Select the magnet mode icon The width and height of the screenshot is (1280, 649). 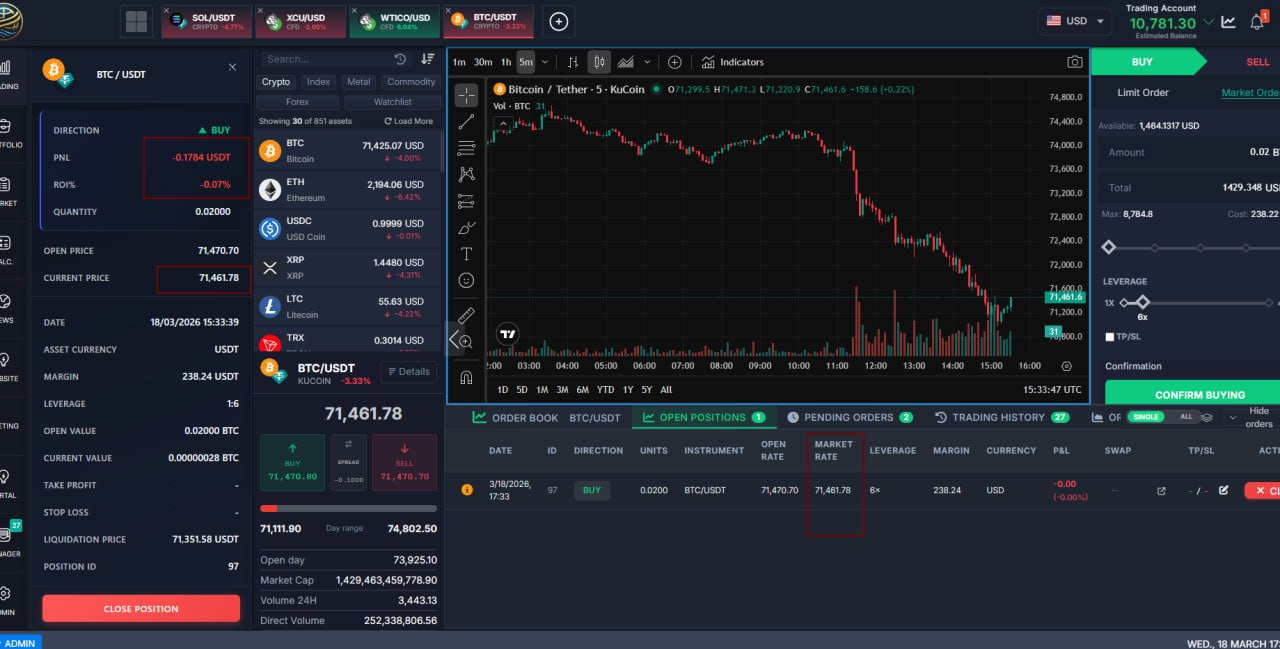(x=466, y=377)
